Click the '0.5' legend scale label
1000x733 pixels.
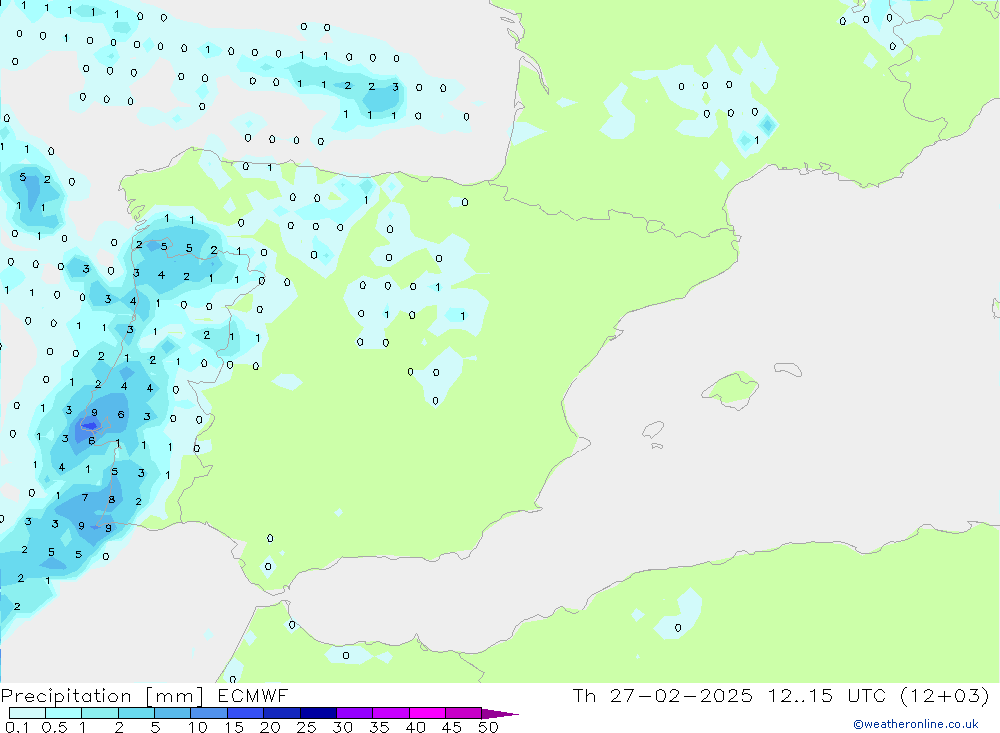coord(54,727)
